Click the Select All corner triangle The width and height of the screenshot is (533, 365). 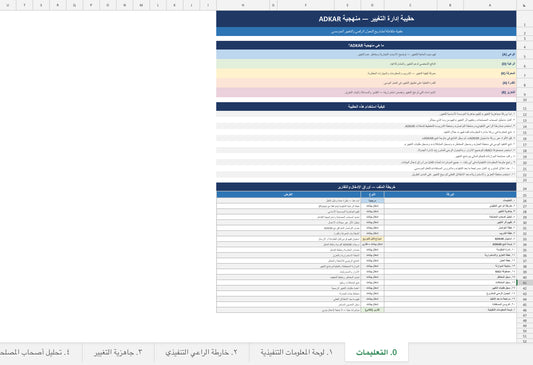(x=525, y=5)
